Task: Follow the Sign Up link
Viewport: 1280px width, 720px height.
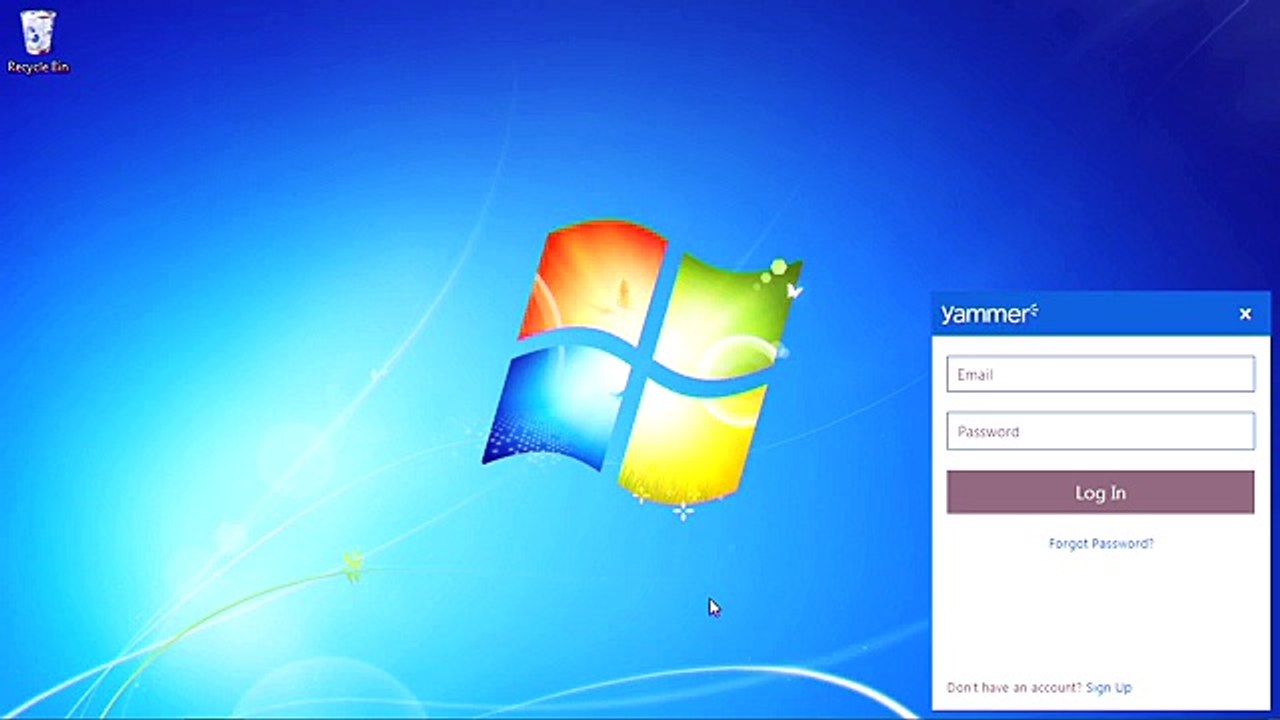Action: (1109, 688)
